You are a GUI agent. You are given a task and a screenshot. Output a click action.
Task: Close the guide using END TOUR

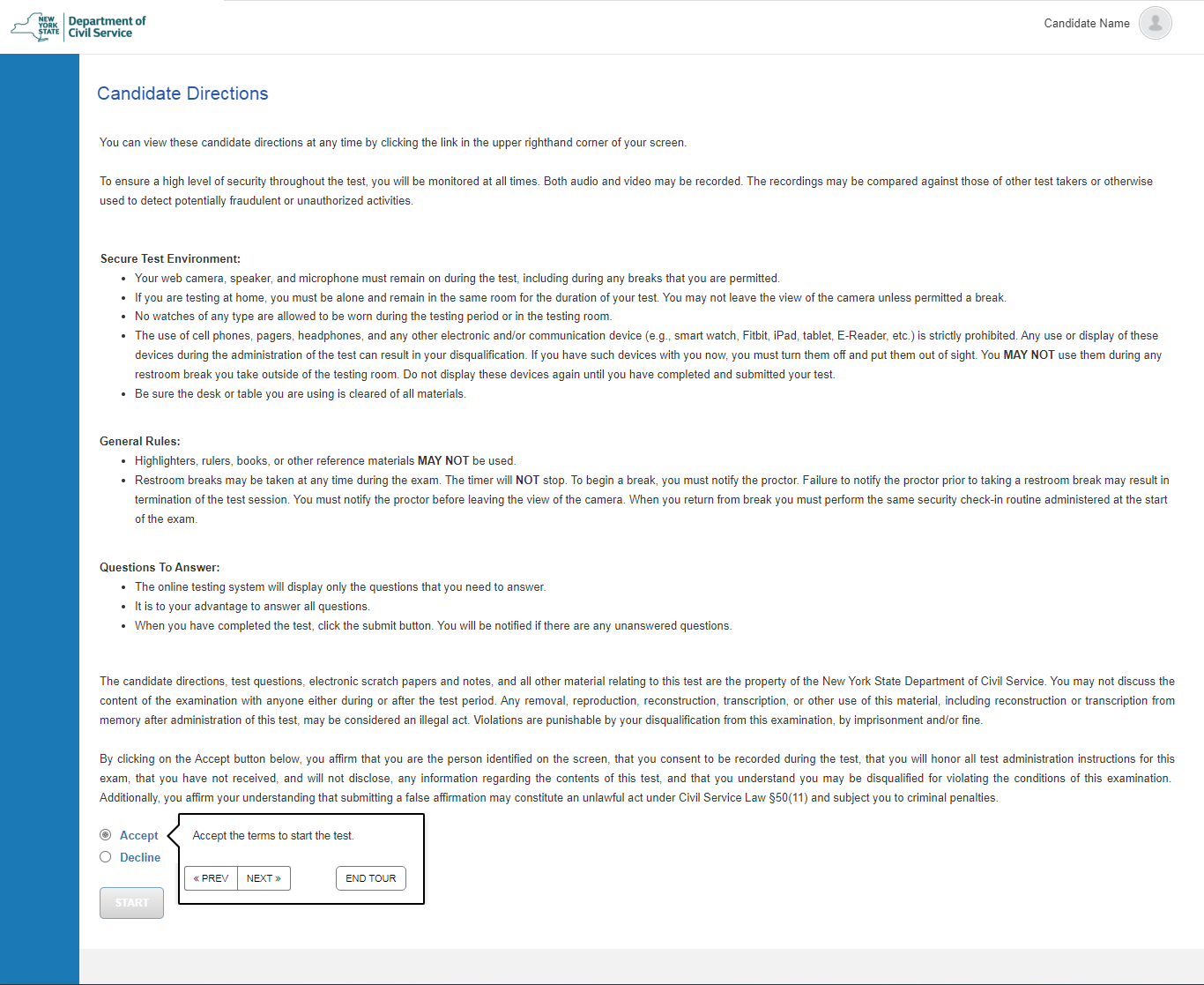(370, 878)
